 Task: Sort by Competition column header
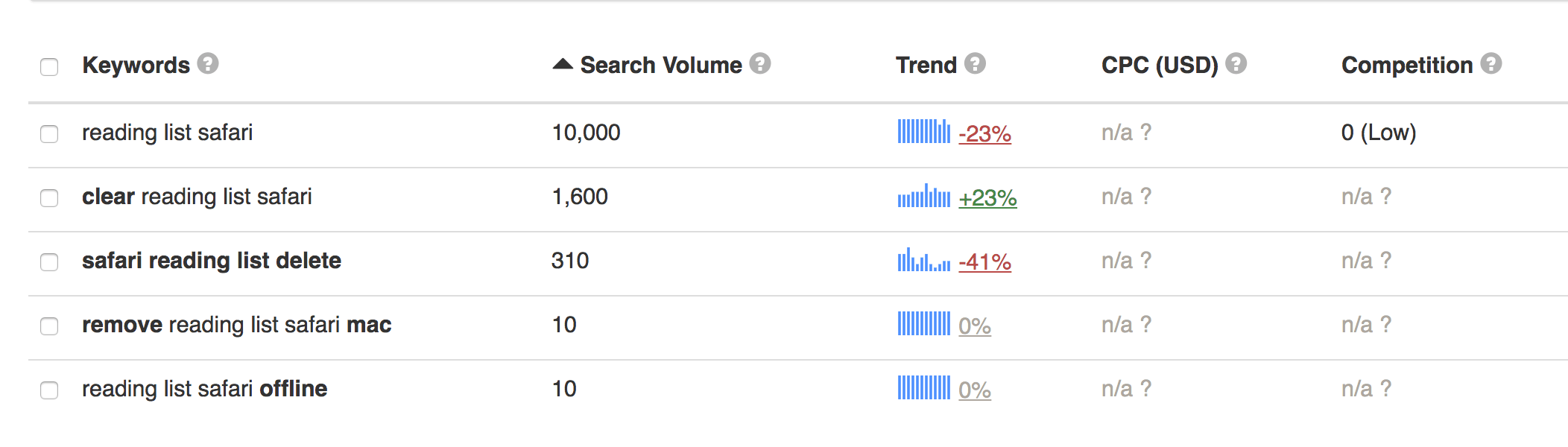click(x=1406, y=66)
